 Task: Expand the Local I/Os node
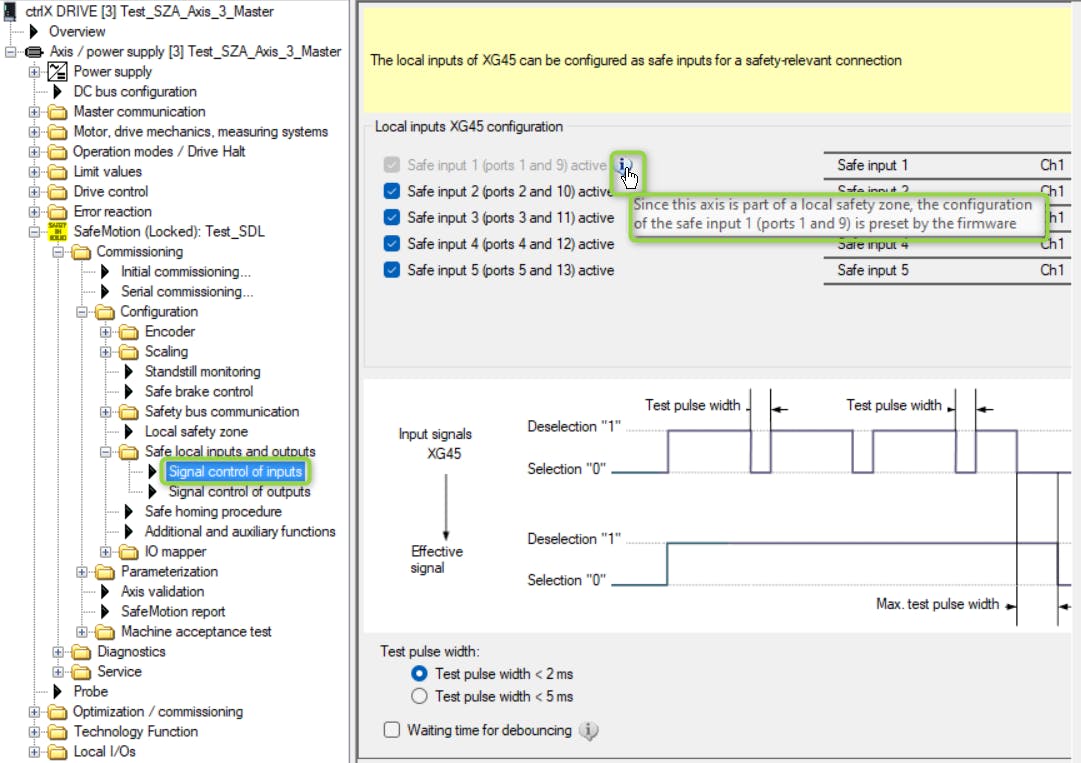pyautogui.click(x=34, y=751)
